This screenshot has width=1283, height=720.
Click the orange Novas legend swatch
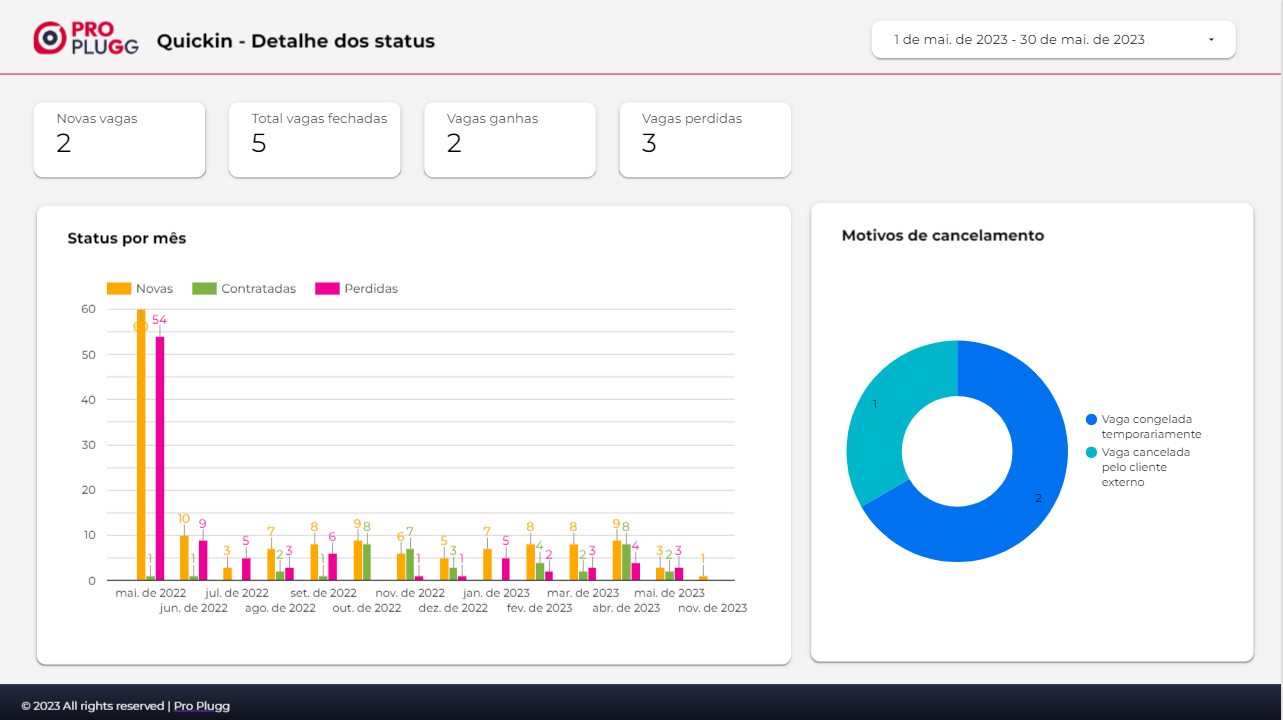pyautogui.click(x=119, y=288)
